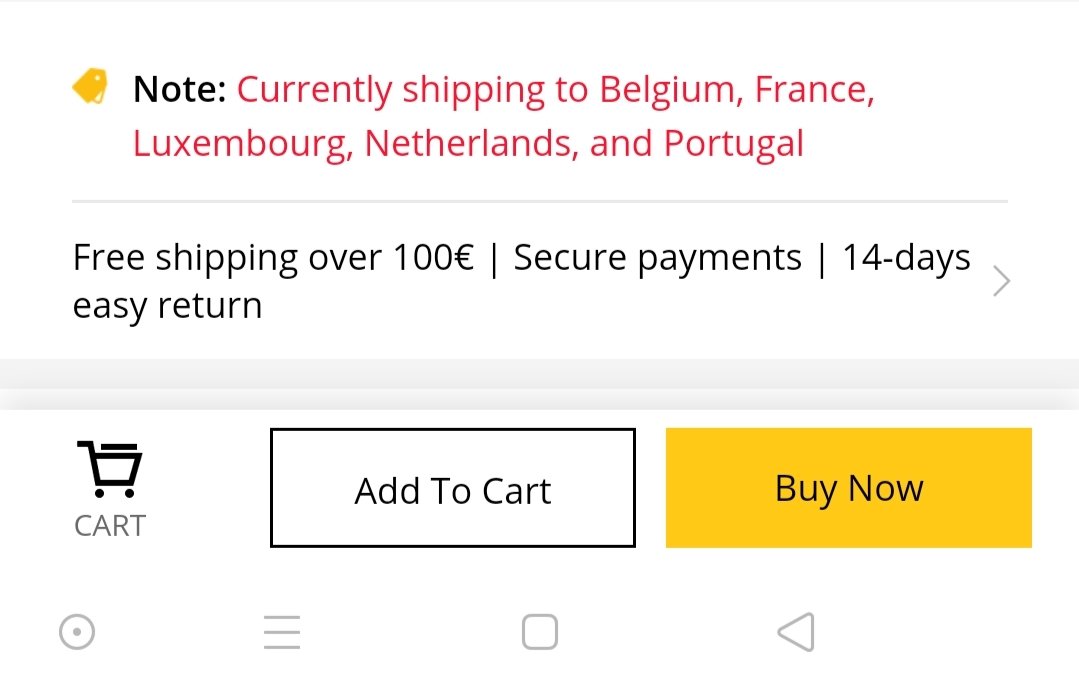Click the word France in the note
The width and height of the screenshot is (1079, 697).
(815, 90)
